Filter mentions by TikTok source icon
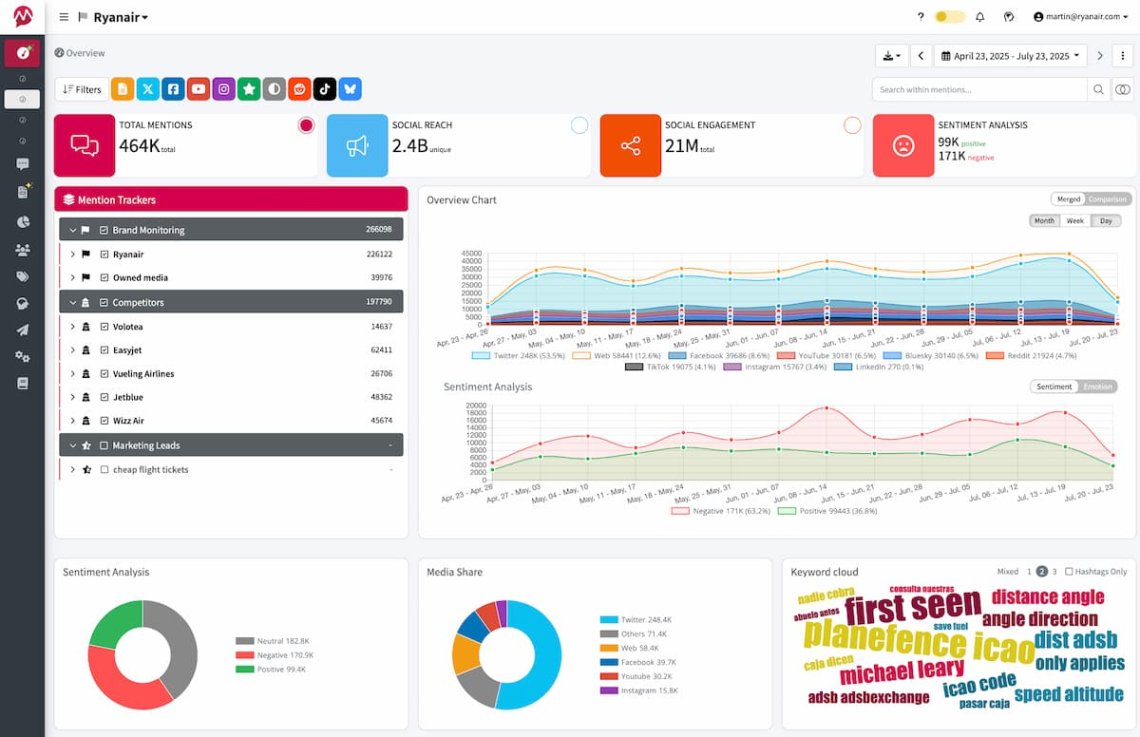 click(324, 89)
